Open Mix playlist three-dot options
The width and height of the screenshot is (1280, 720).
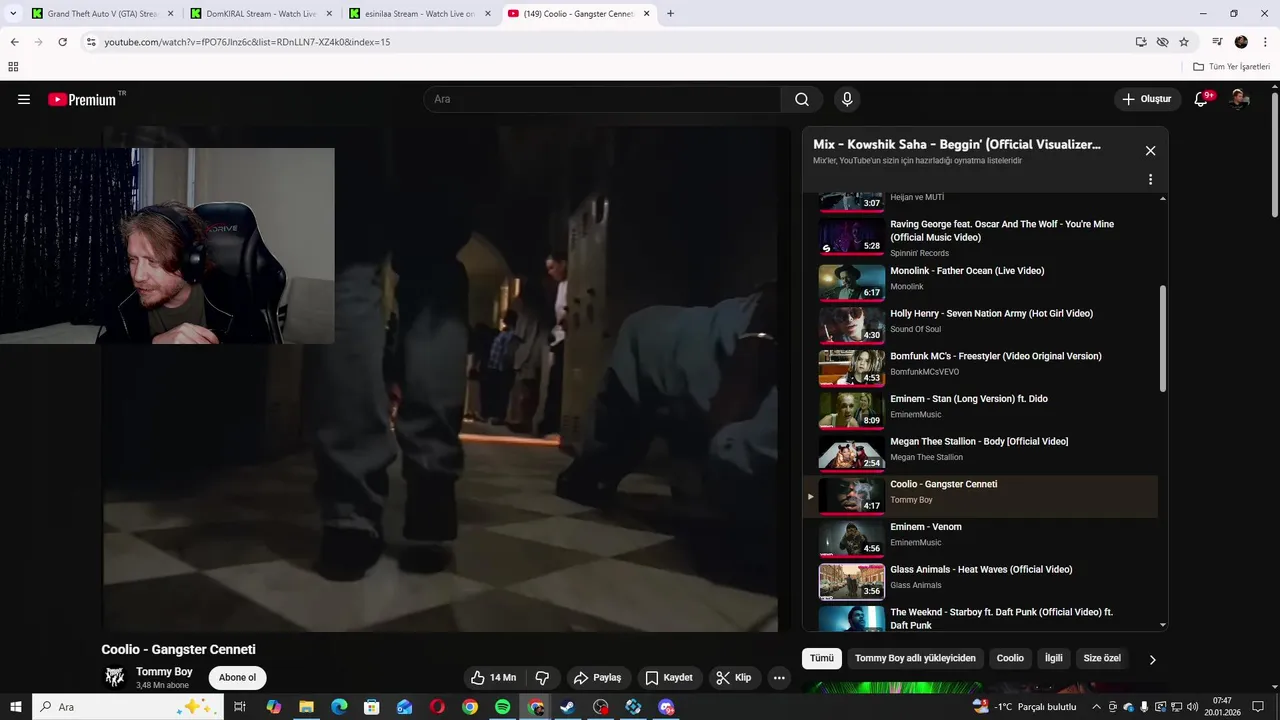click(x=1150, y=180)
